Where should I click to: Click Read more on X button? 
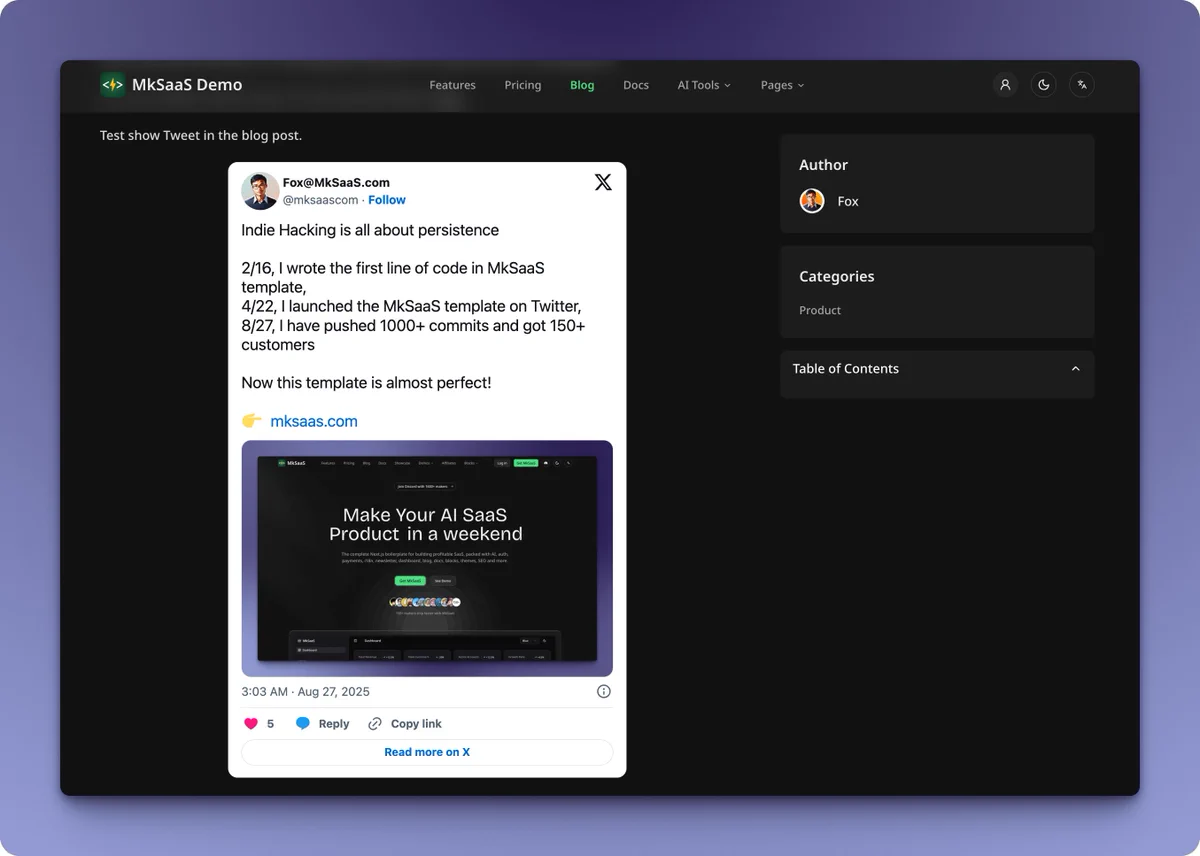pyautogui.click(x=427, y=752)
